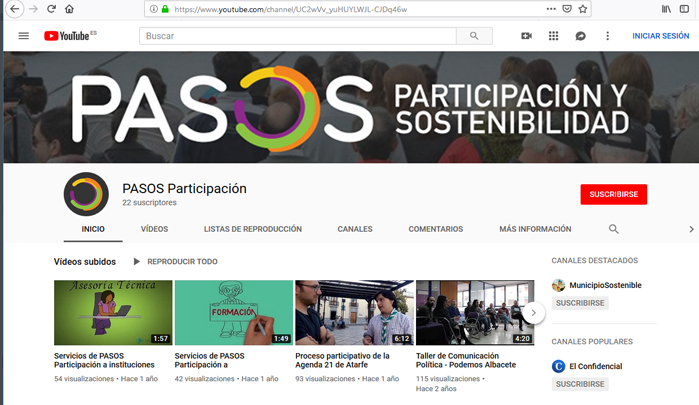Open YouTube hamburger guide menu
Image resolution: width=699 pixels, height=405 pixels.
click(24, 36)
